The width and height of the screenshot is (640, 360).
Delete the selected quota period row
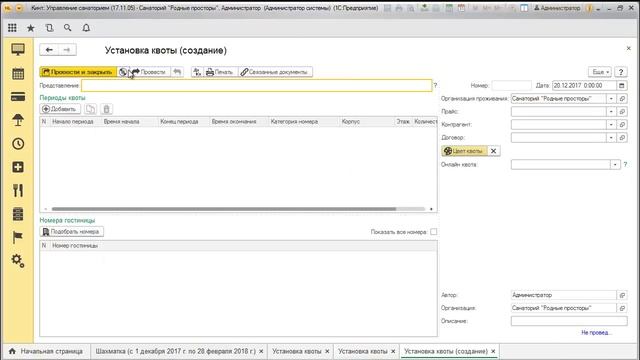point(106,109)
